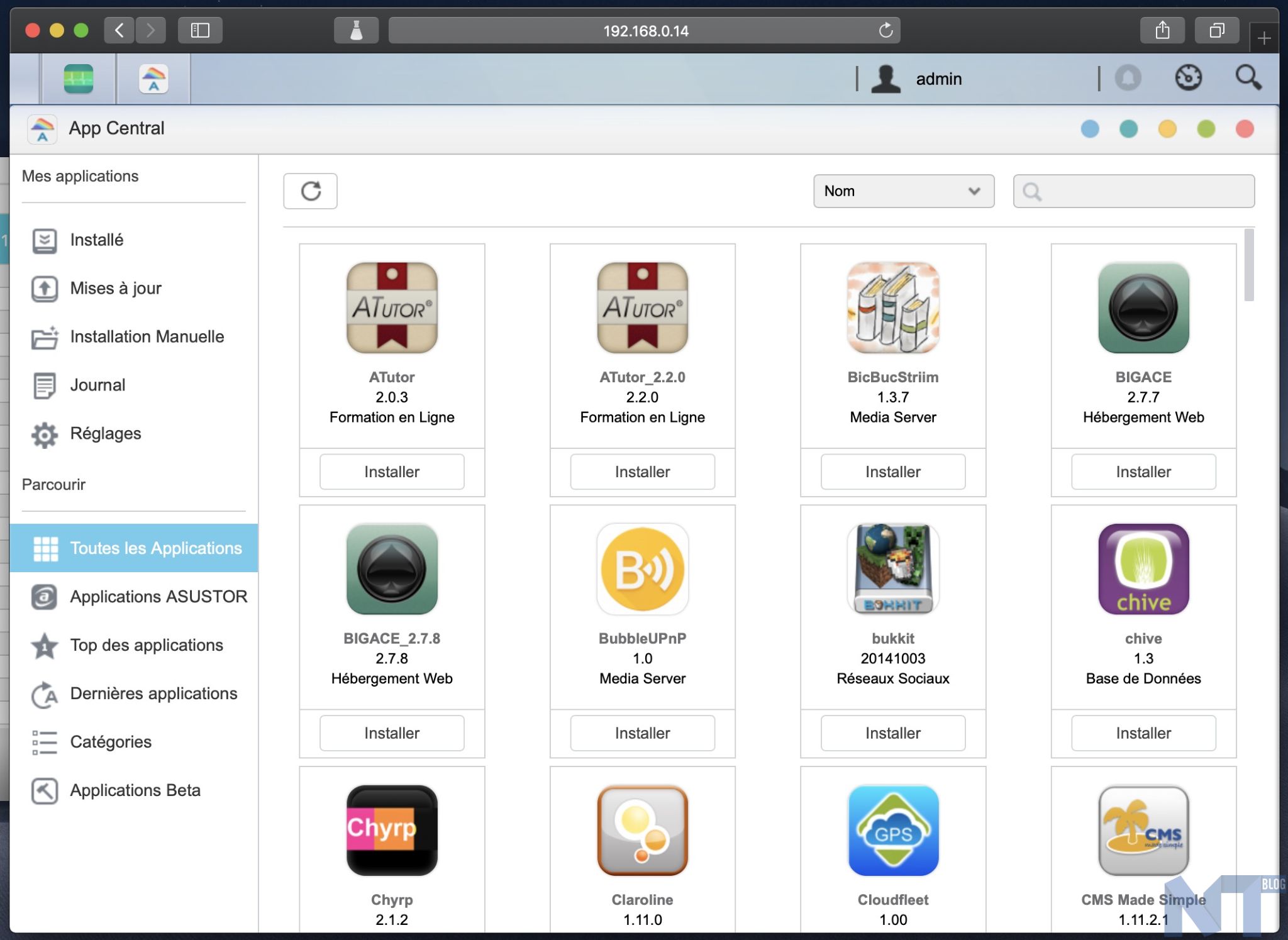
Task: Reload page in Safari address bar
Action: coord(885,30)
